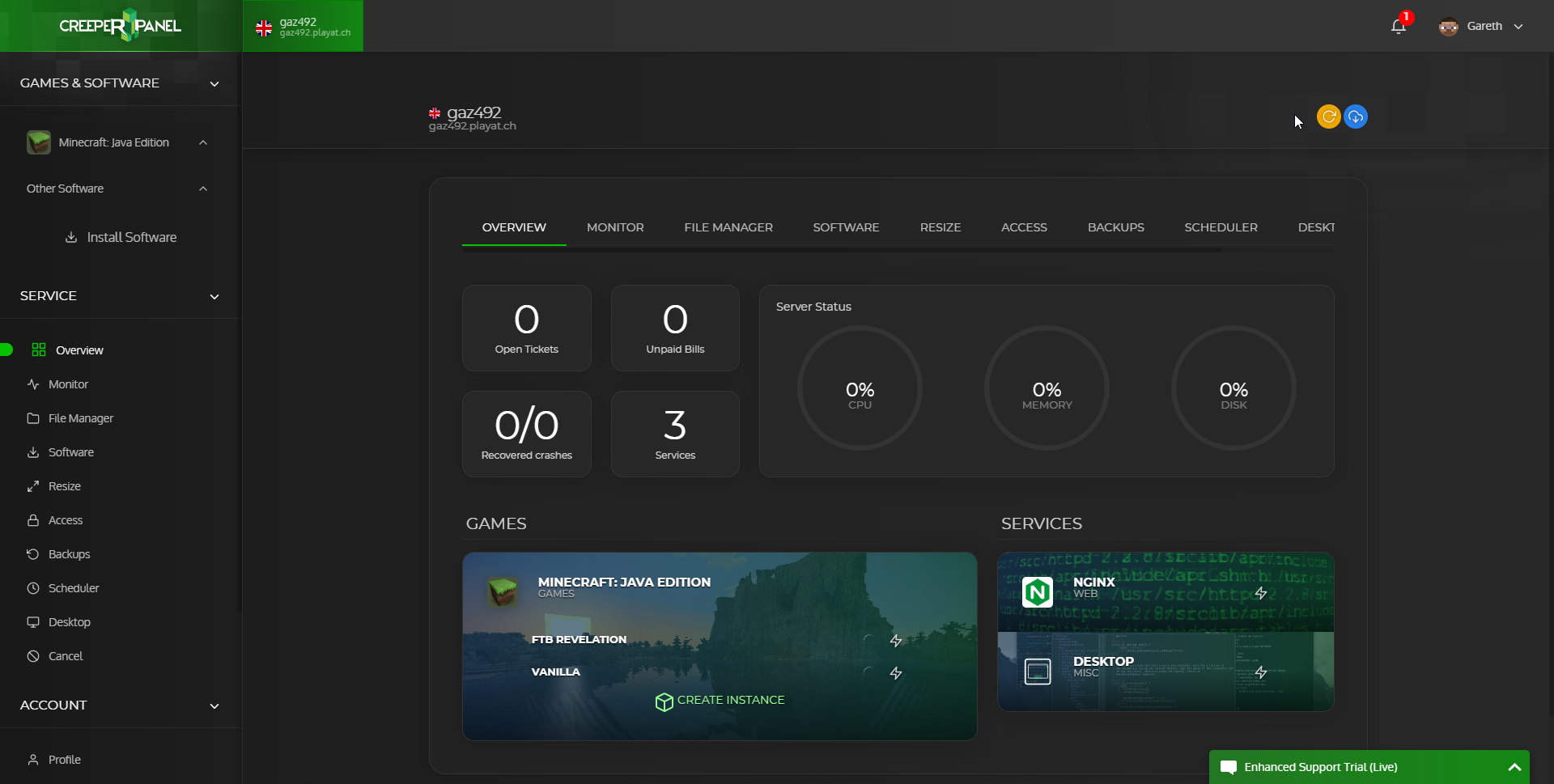Click the lightning bolt for Desktop service
1554x784 pixels.
click(1261, 672)
